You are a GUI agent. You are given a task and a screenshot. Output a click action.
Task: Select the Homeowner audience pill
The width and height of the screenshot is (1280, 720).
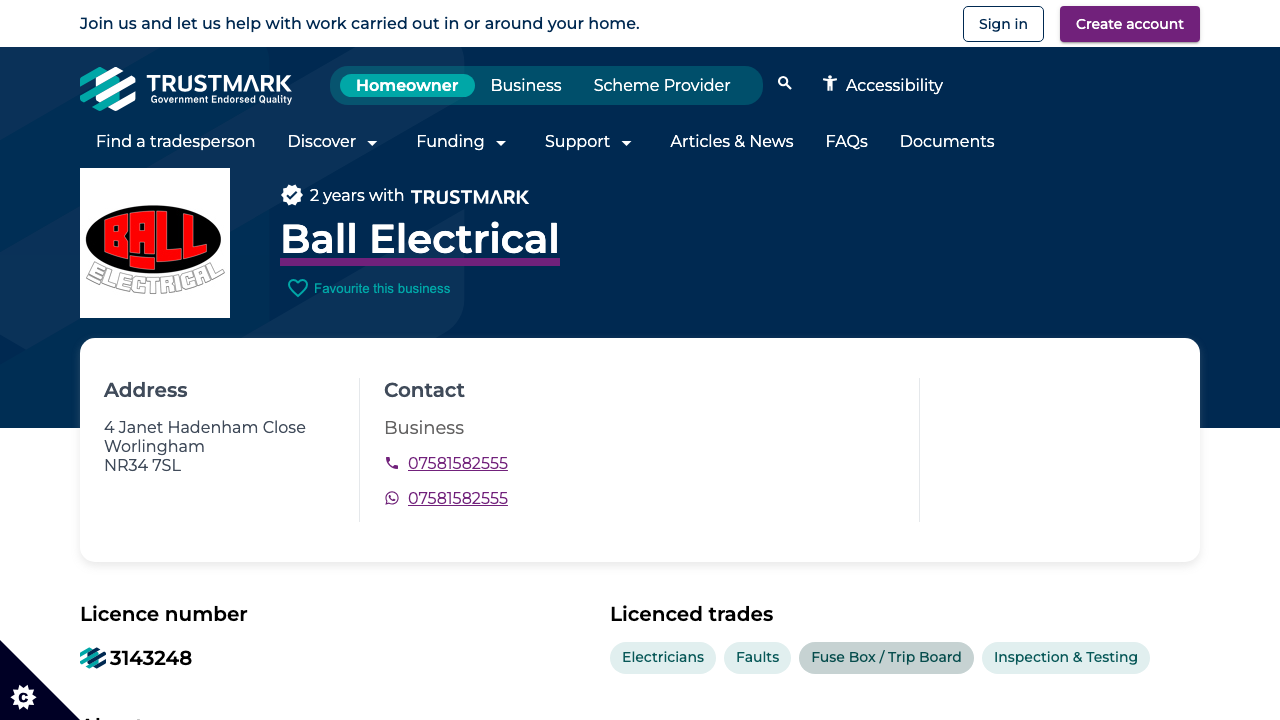407,85
